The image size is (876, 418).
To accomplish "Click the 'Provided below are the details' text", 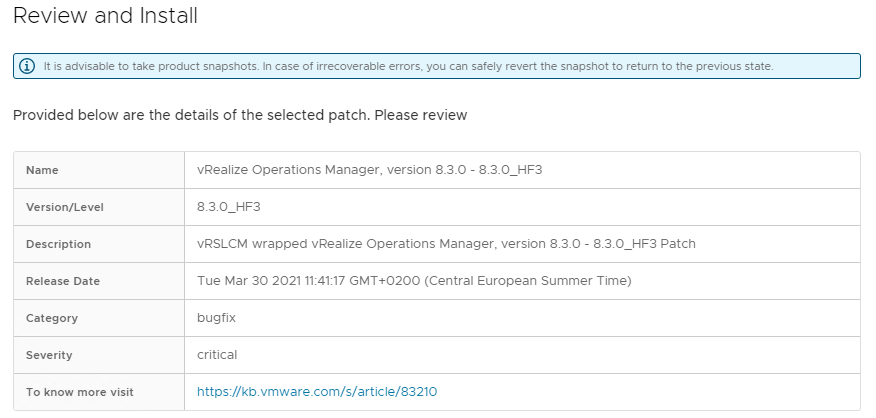I will (x=240, y=115).
